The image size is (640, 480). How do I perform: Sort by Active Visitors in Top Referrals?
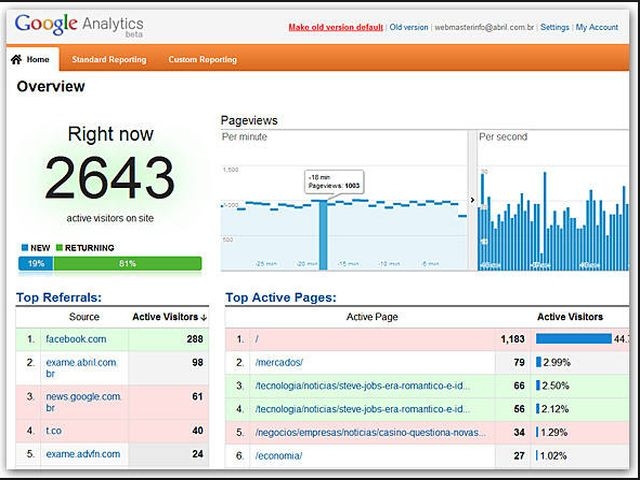coord(169,317)
